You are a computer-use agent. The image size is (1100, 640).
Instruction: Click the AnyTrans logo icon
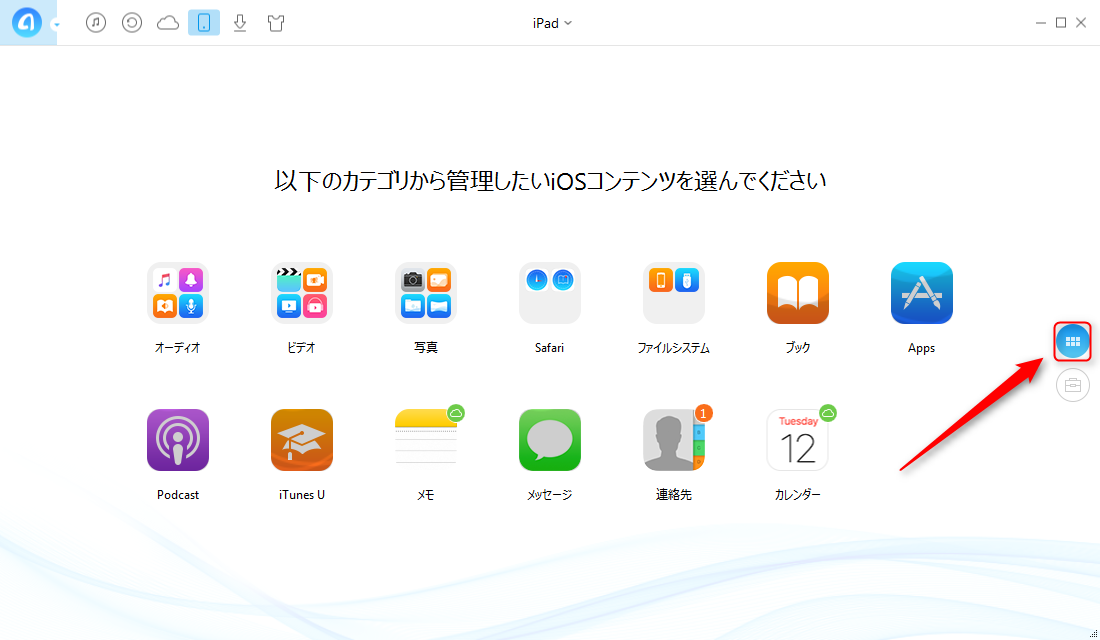click(x=27, y=22)
